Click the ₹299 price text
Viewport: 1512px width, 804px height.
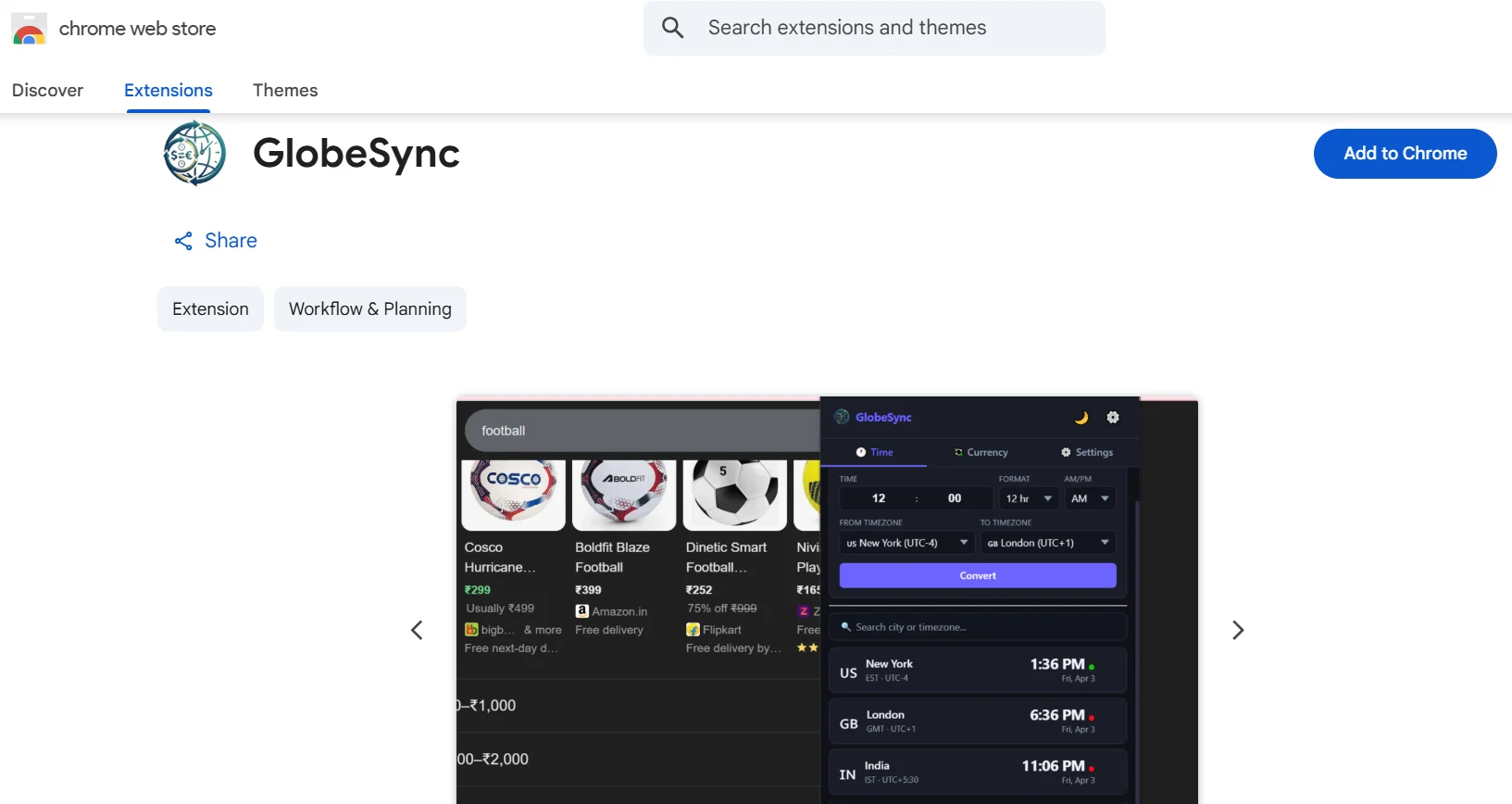click(x=478, y=590)
